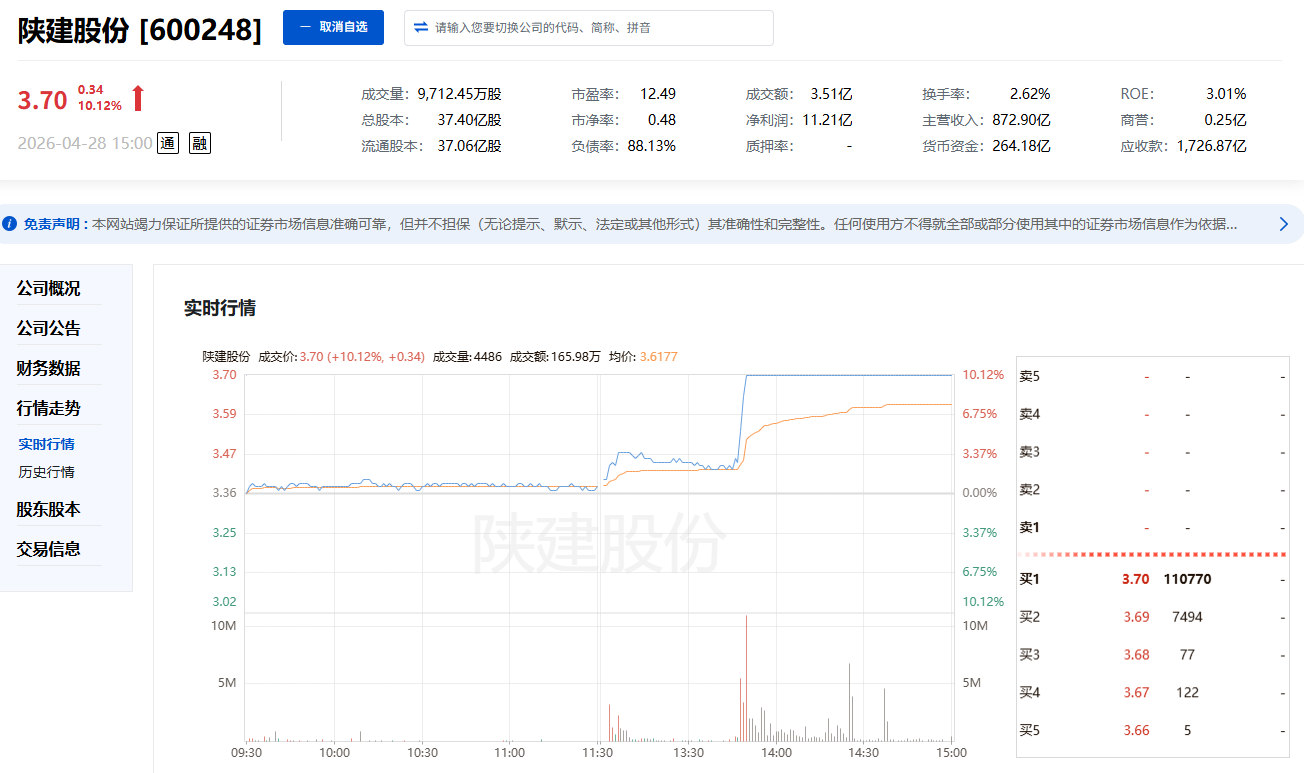Image resolution: width=1304 pixels, height=773 pixels.
Task: Click the 买2 price 3.69
Action: point(1136,617)
